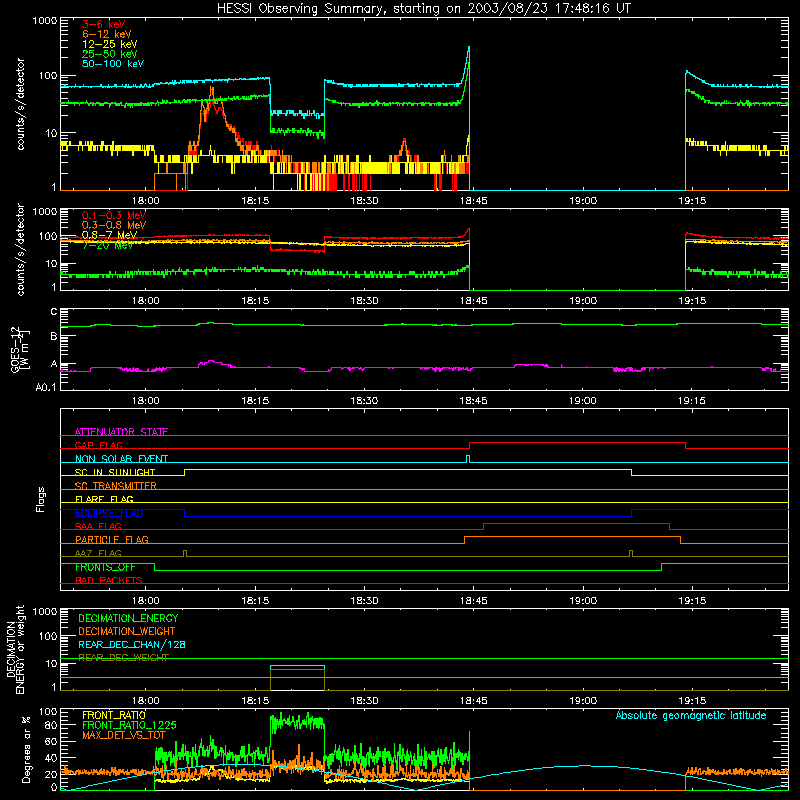The width and height of the screenshot is (800, 800).
Task: Click the REAR_DEC_CHAN raised box near 18:20
Action: (x=297, y=666)
